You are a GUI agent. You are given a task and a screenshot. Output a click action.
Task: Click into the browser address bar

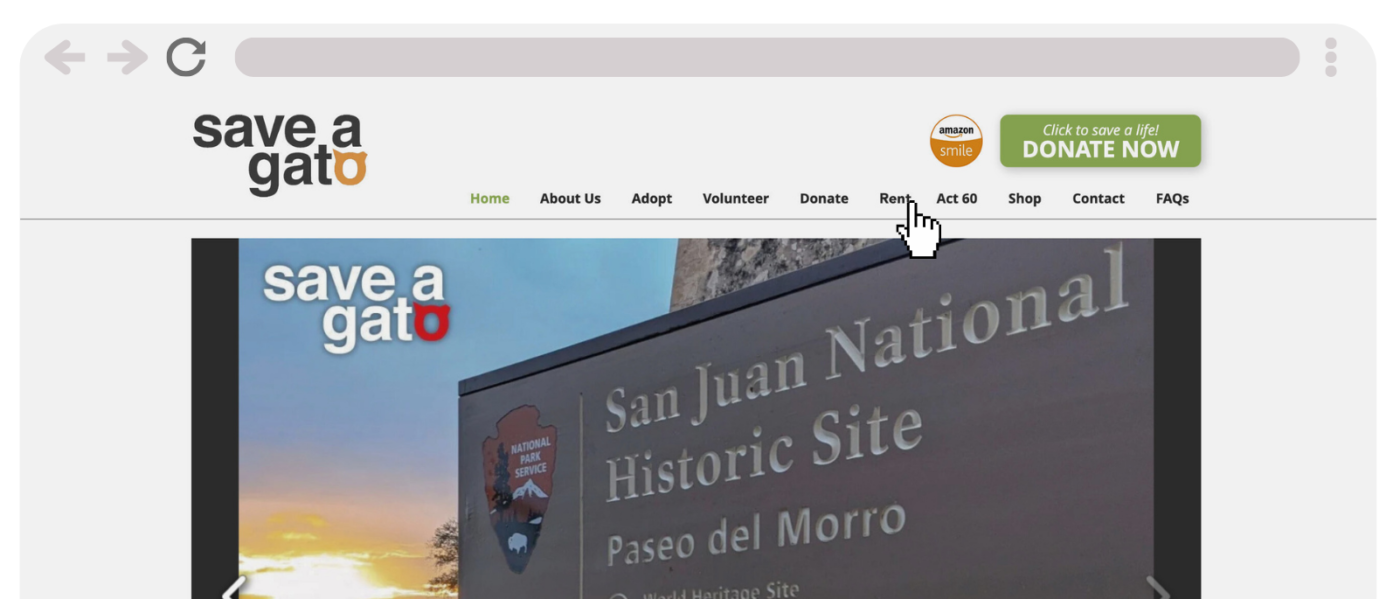tap(766, 58)
